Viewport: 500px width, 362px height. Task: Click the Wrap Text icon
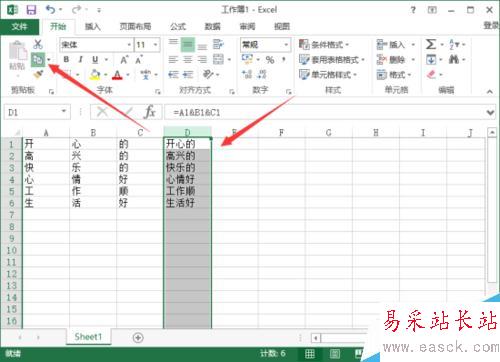pos(219,44)
